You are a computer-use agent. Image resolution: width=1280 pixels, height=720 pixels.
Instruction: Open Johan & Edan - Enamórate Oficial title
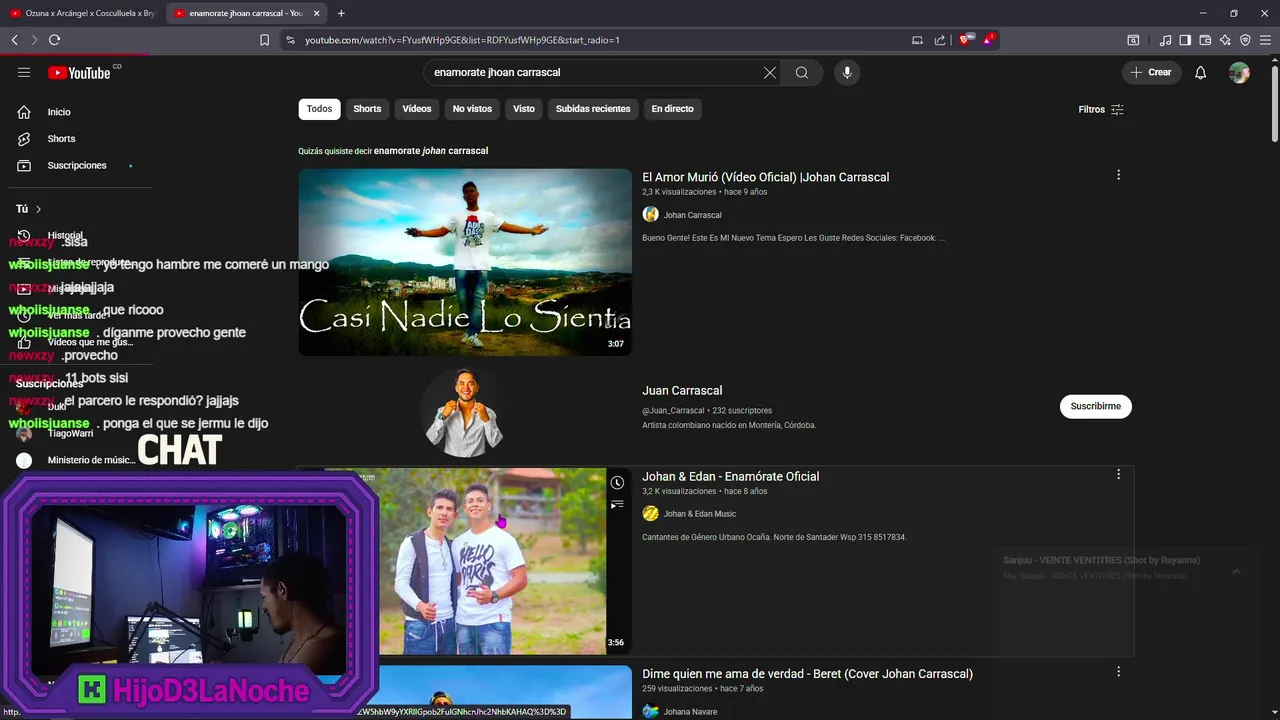pyautogui.click(x=730, y=476)
